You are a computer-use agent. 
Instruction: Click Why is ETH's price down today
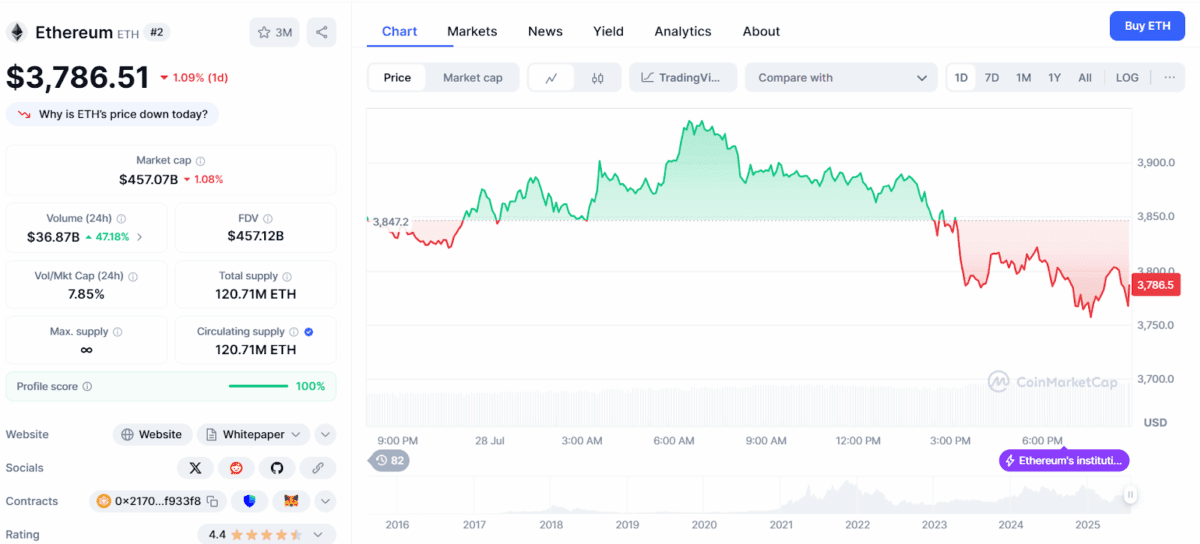(x=112, y=114)
